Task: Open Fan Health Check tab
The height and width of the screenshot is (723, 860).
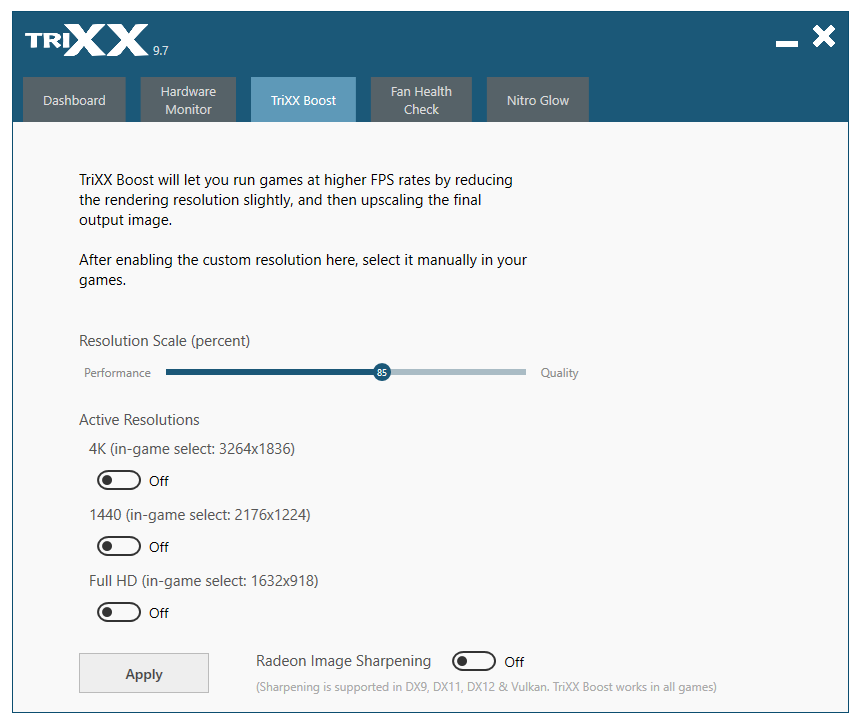Action: click(421, 100)
